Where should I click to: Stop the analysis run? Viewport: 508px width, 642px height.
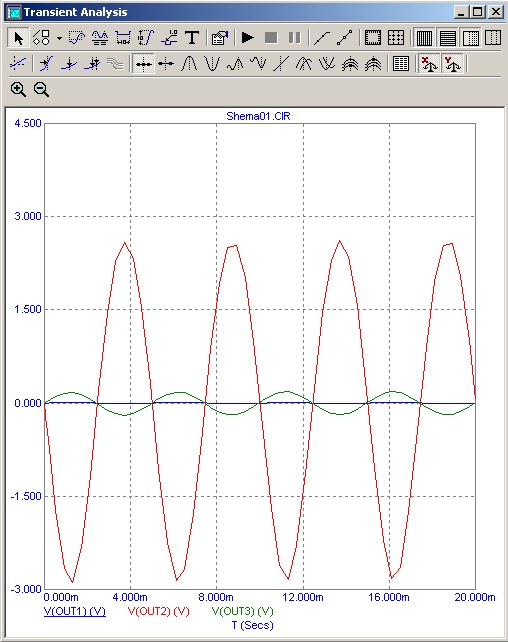click(x=271, y=38)
